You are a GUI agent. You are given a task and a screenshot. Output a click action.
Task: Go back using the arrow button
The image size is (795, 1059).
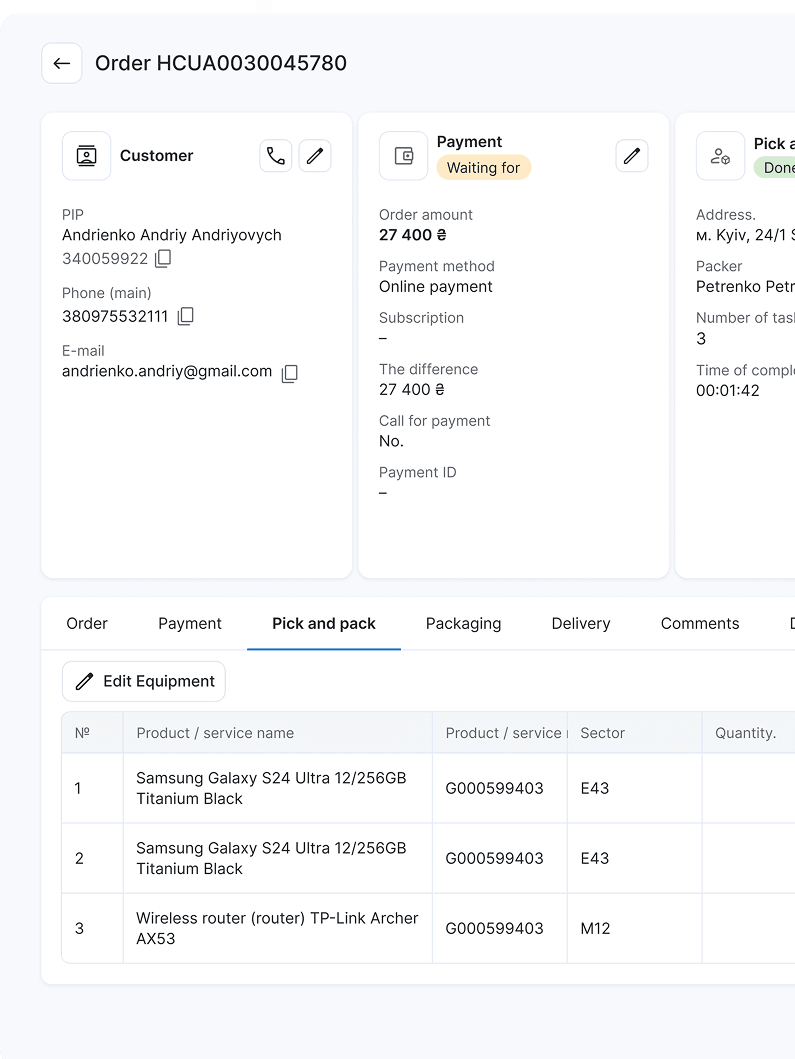[61, 63]
